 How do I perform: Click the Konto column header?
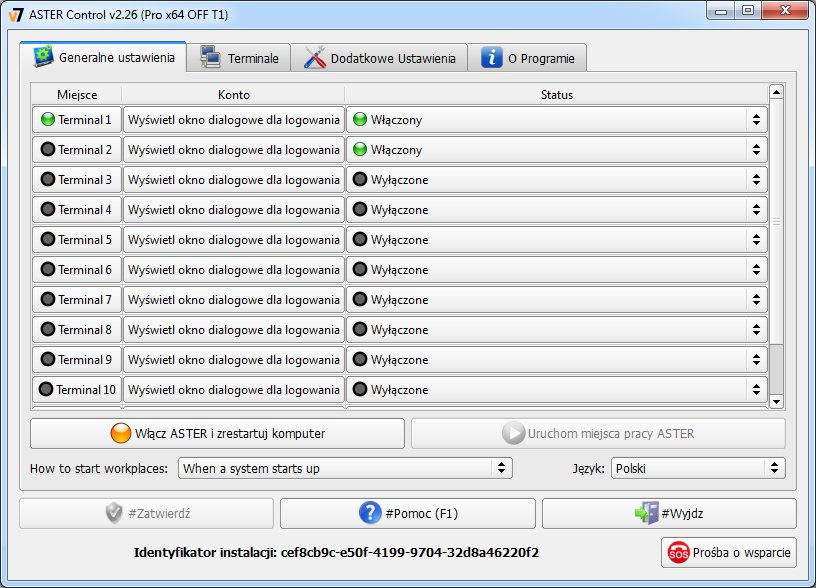click(234, 95)
